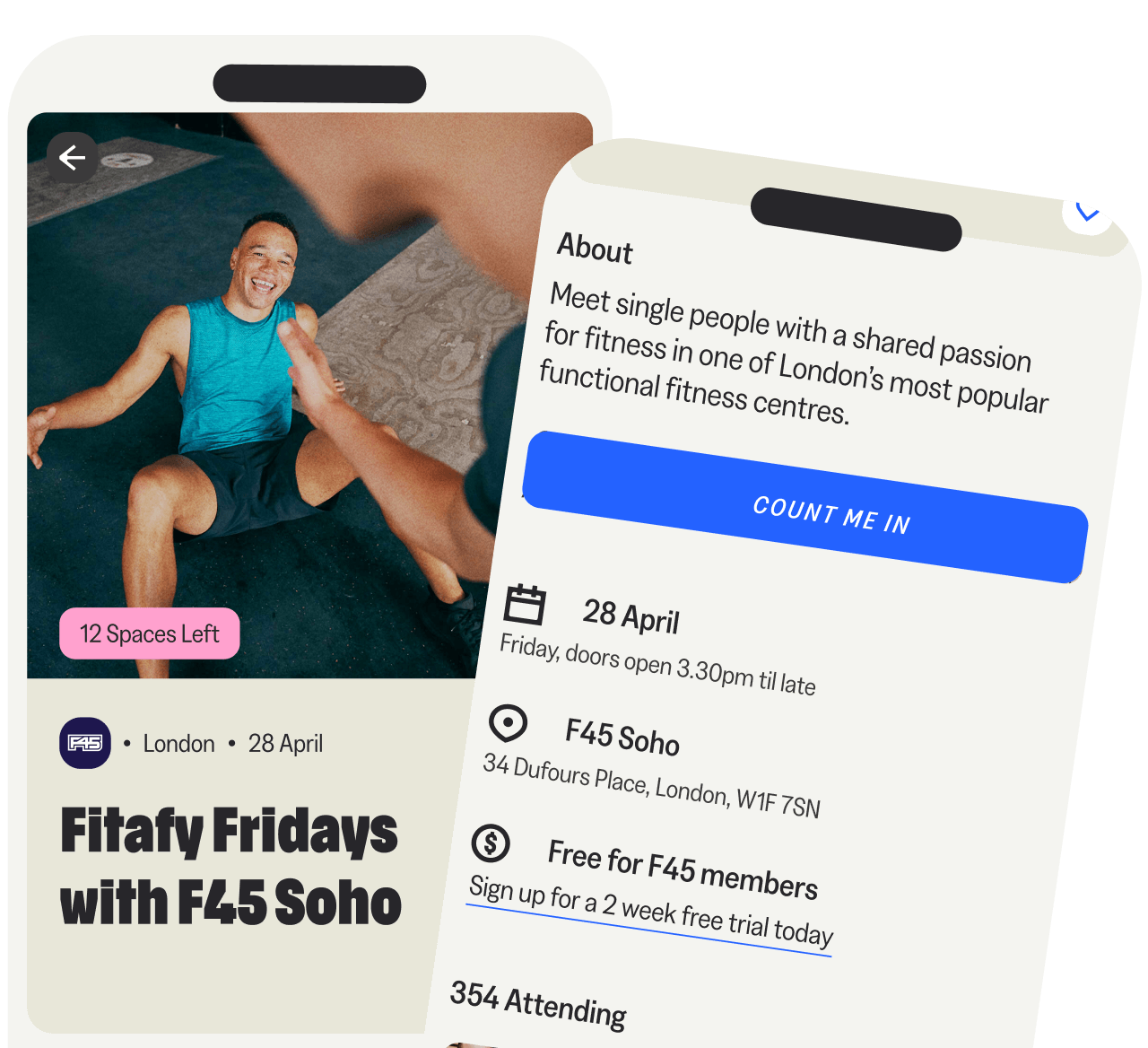This screenshot has height=1048, width=1148.
Task: Click the 34 Dufours Place address text
Action: (x=652, y=786)
